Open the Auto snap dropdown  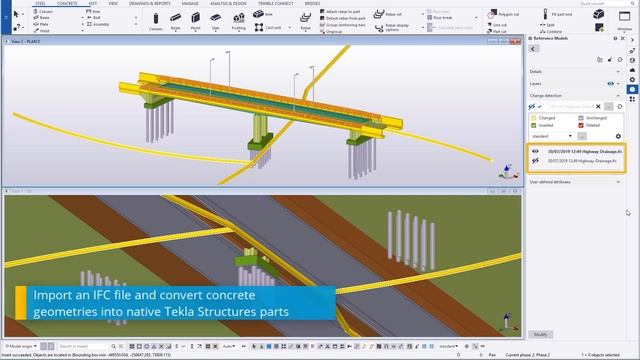tap(229, 346)
